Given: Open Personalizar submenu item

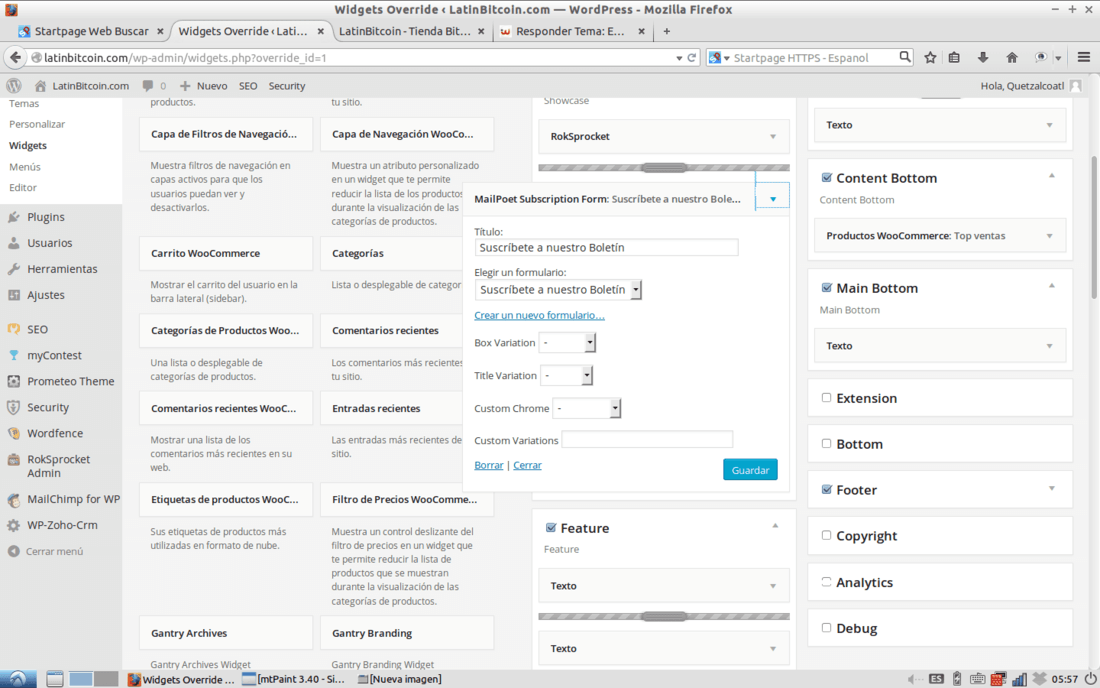Looking at the screenshot, I should [37, 124].
